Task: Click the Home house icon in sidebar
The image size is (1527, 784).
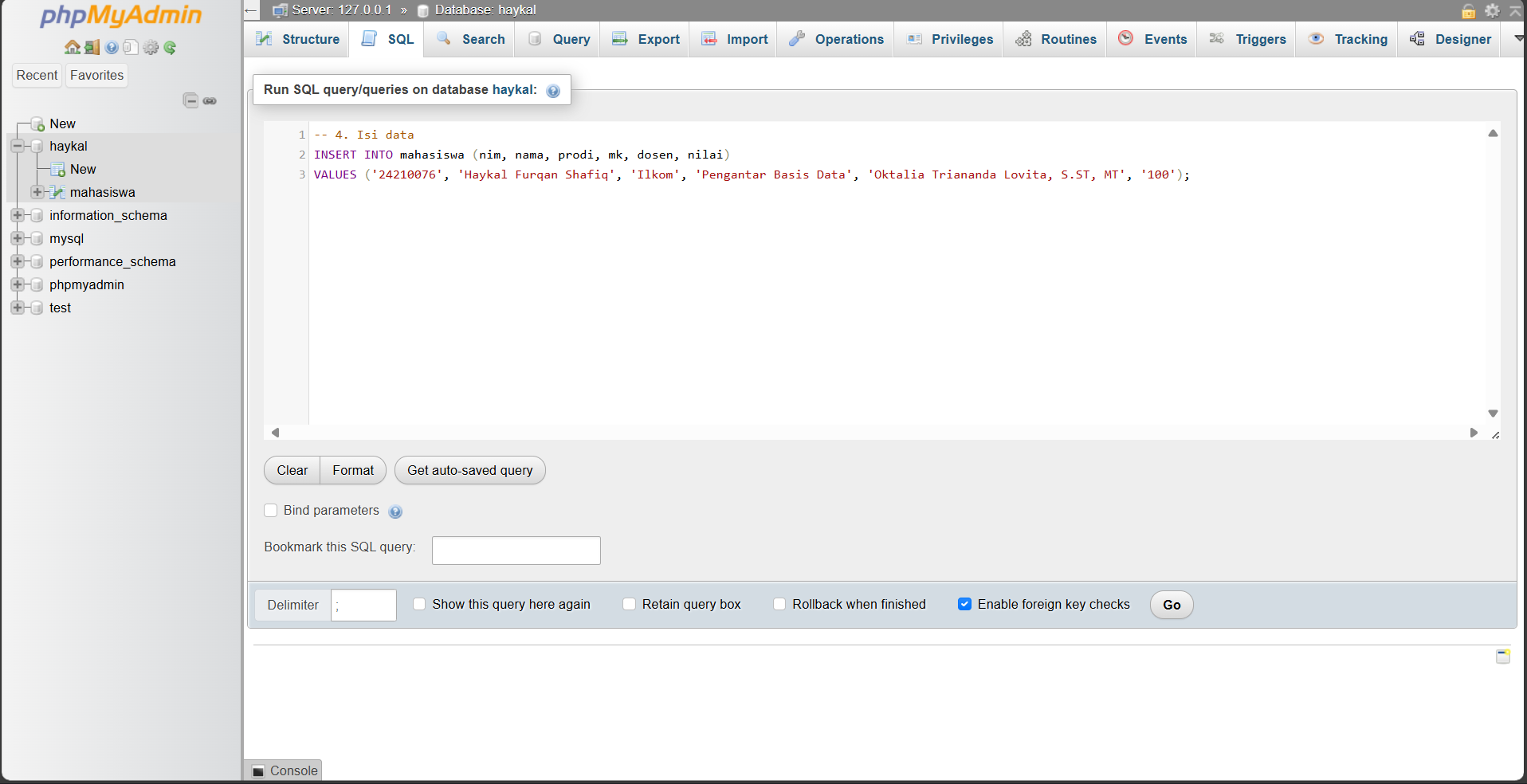Action: point(72,48)
